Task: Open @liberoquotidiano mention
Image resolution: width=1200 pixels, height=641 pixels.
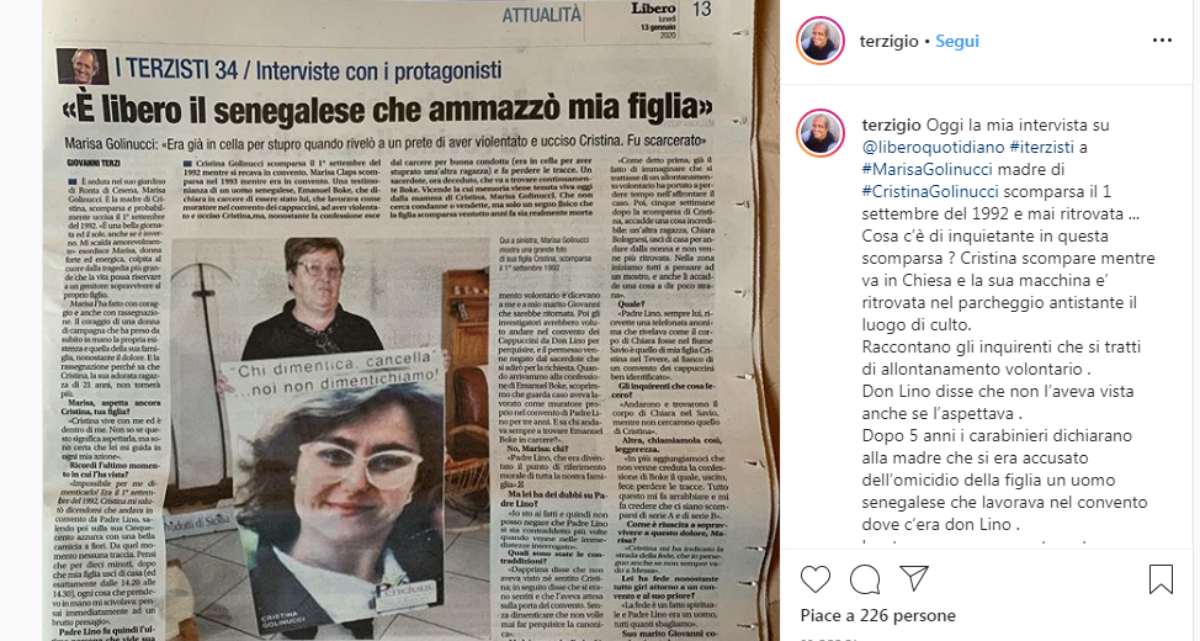Action: tap(928, 147)
